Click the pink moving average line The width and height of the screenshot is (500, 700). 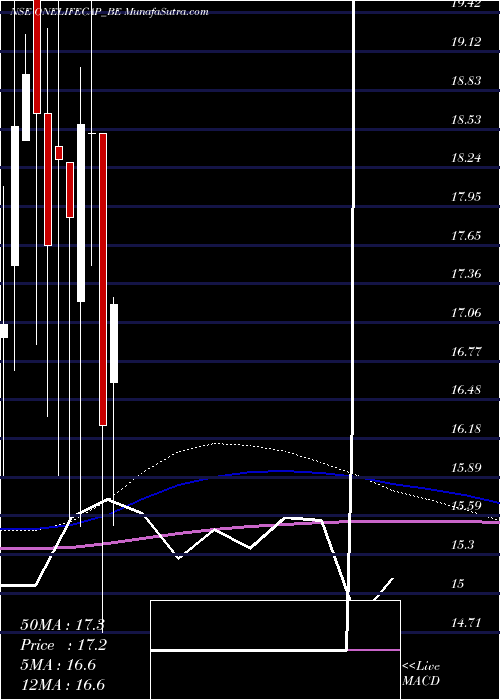pos(250,527)
